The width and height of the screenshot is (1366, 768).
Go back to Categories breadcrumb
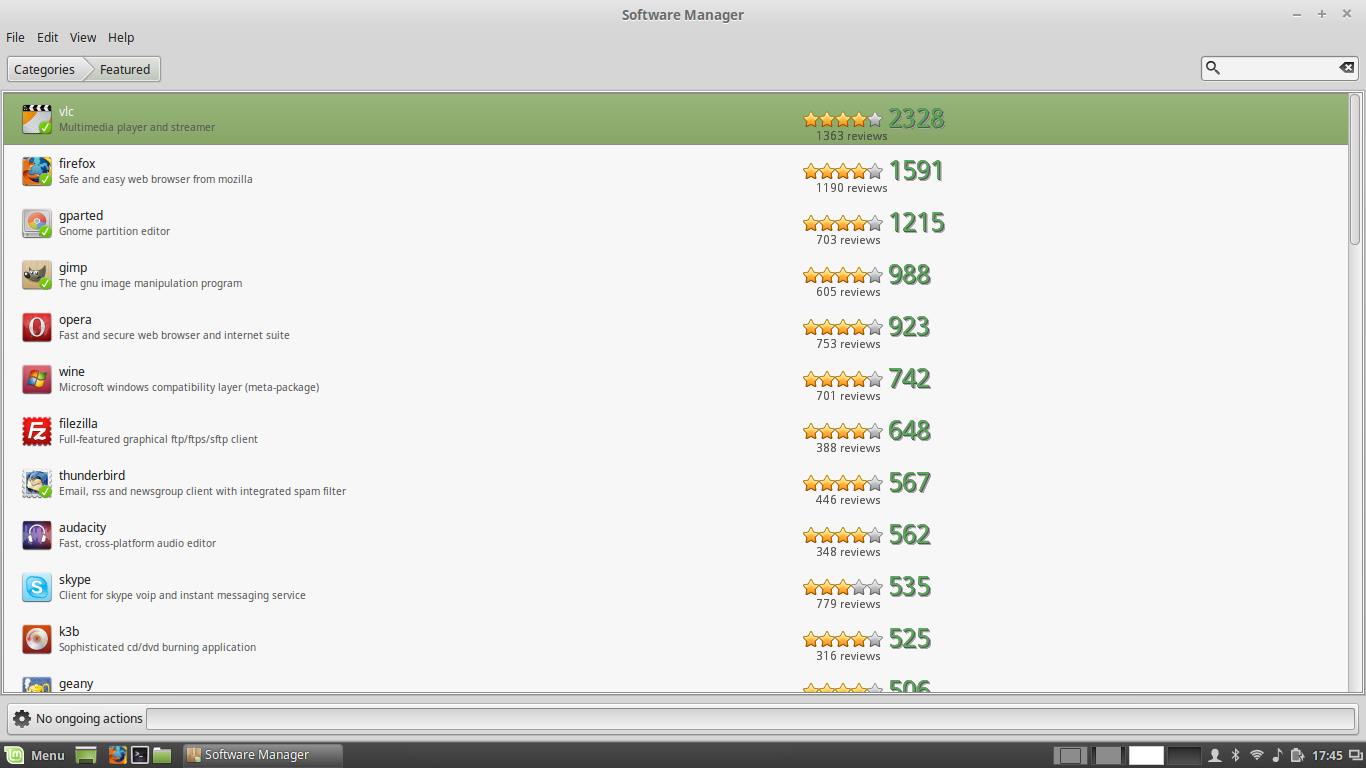click(x=44, y=69)
